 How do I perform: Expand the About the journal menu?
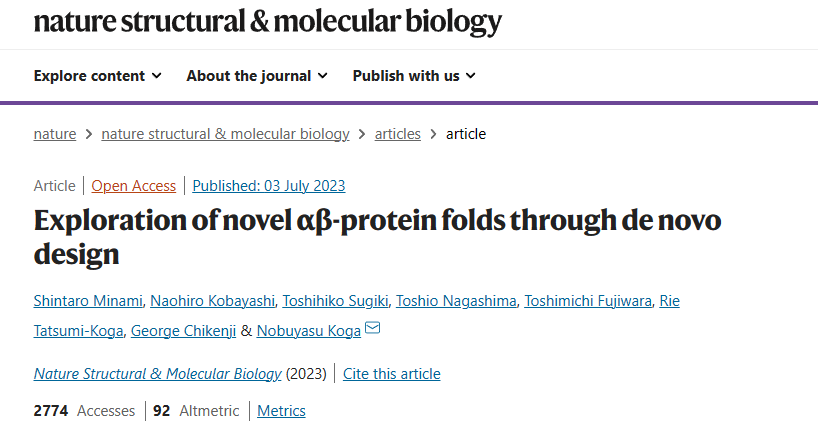257,76
